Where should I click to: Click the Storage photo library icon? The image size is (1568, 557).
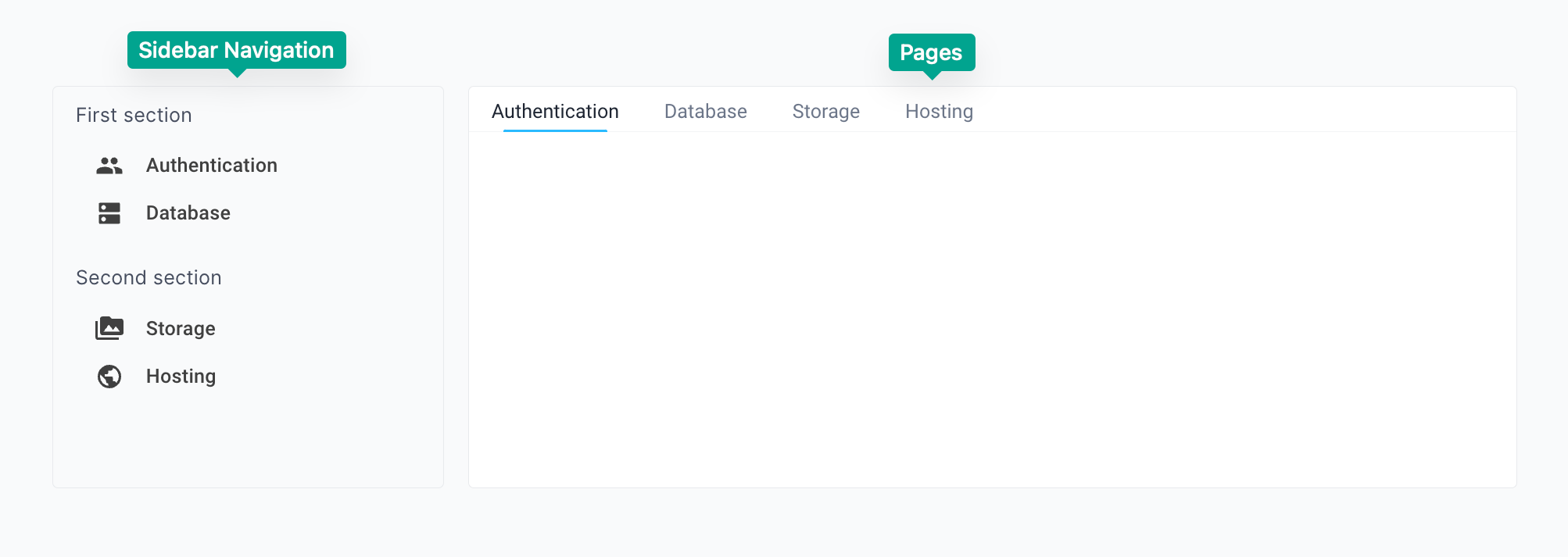pos(109,328)
